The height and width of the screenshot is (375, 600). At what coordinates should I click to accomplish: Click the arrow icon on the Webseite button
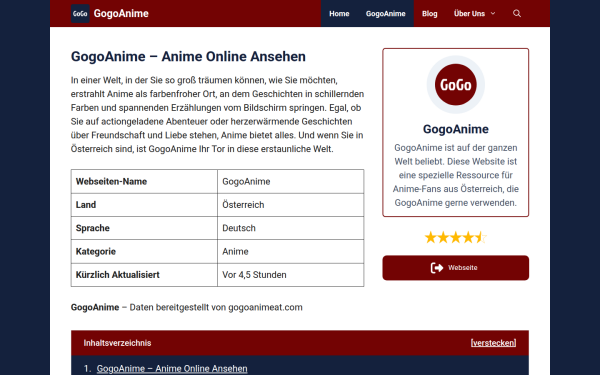437,268
